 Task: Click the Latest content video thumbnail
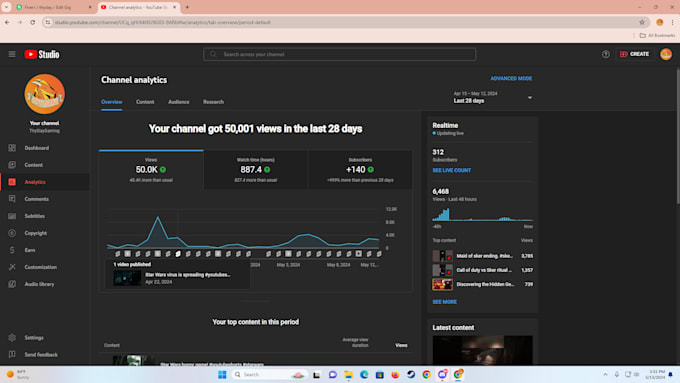coord(482,350)
